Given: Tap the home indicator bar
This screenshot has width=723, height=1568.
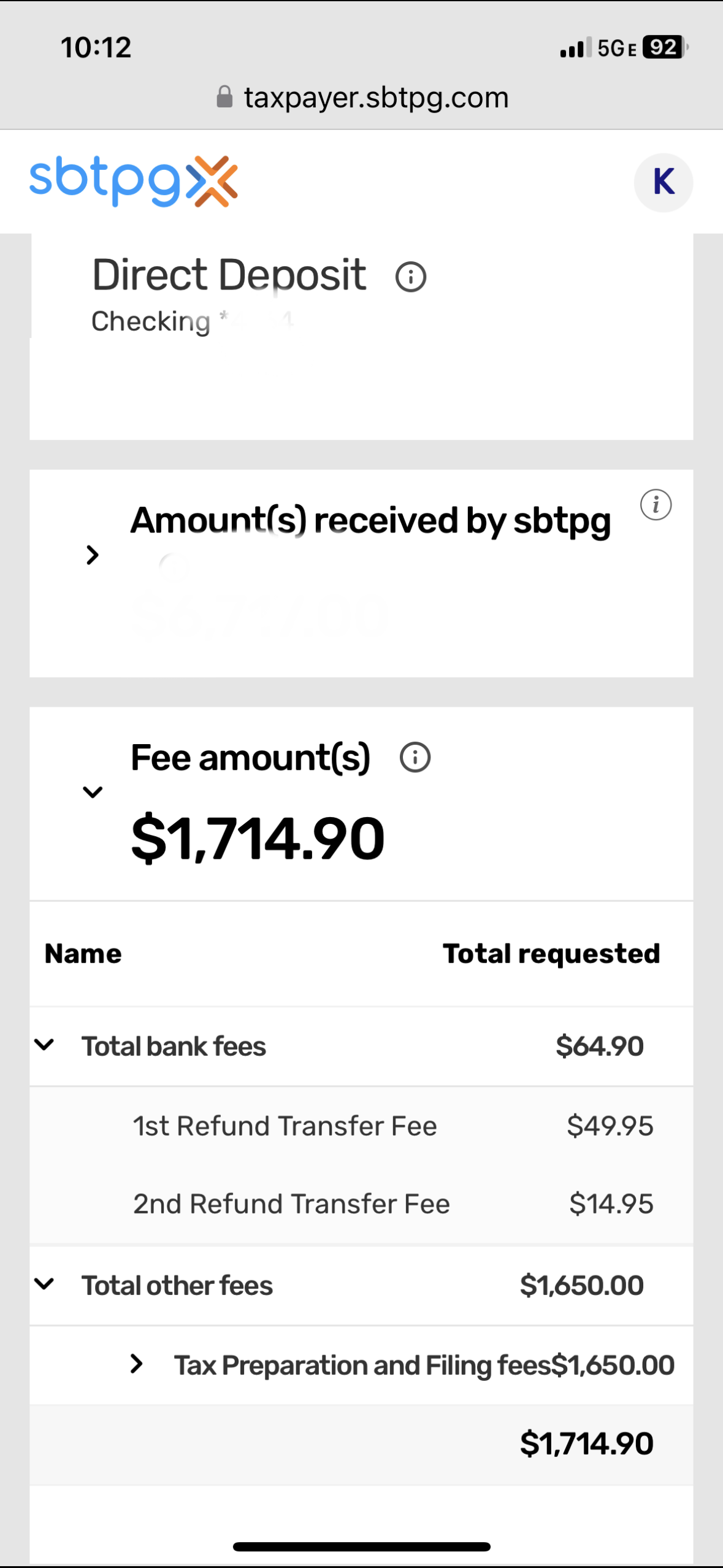Looking at the screenshot, I should [361, 1547].
